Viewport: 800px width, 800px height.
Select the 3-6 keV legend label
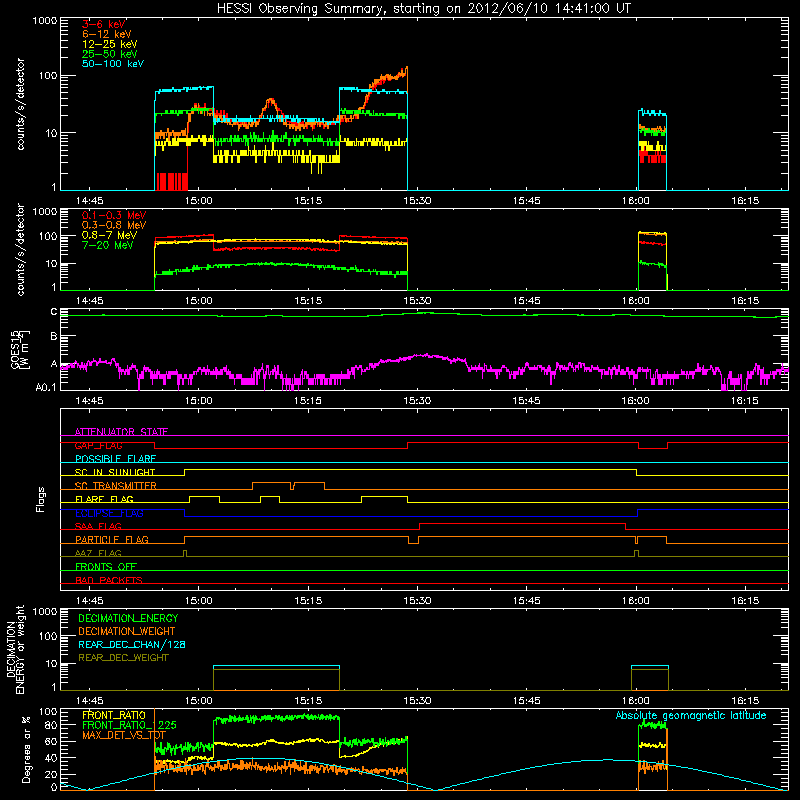click(x=104, y=24)
